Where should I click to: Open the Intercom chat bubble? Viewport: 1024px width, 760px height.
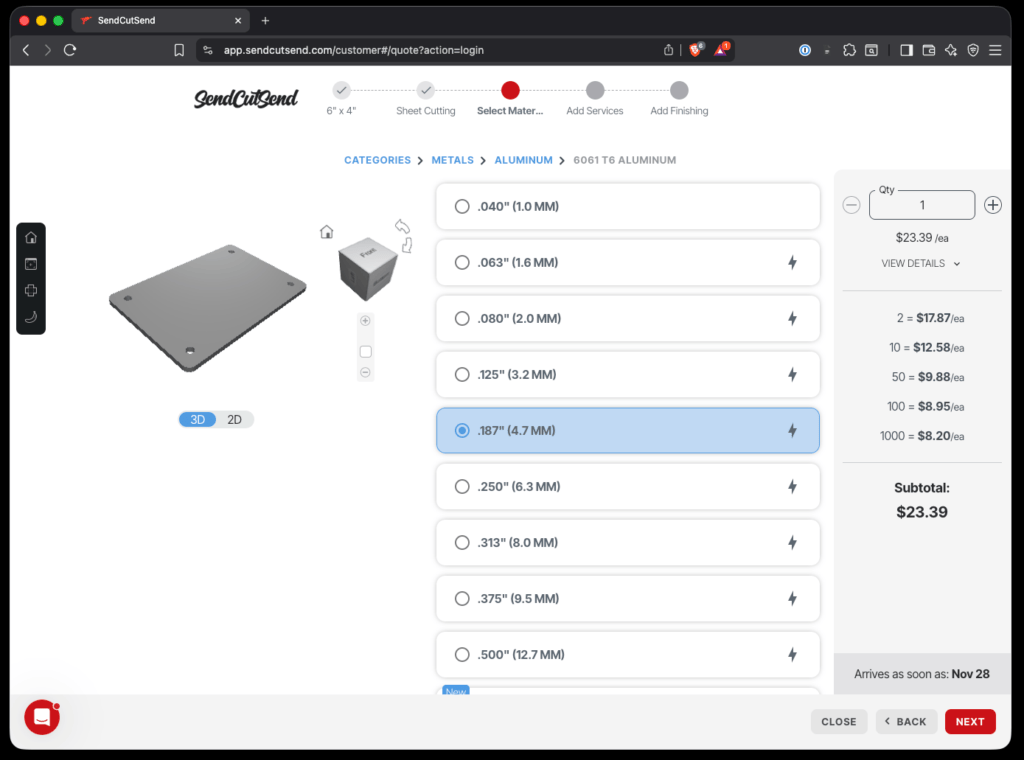point(42,717)
